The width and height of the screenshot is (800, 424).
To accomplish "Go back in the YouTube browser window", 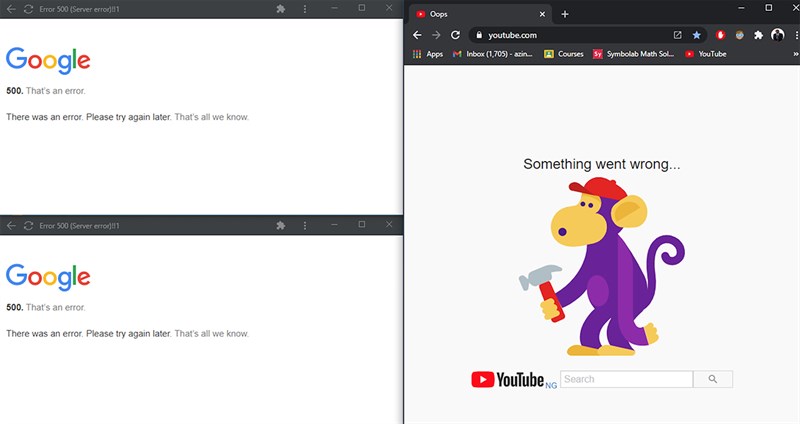I will click(x=417, y=35).
